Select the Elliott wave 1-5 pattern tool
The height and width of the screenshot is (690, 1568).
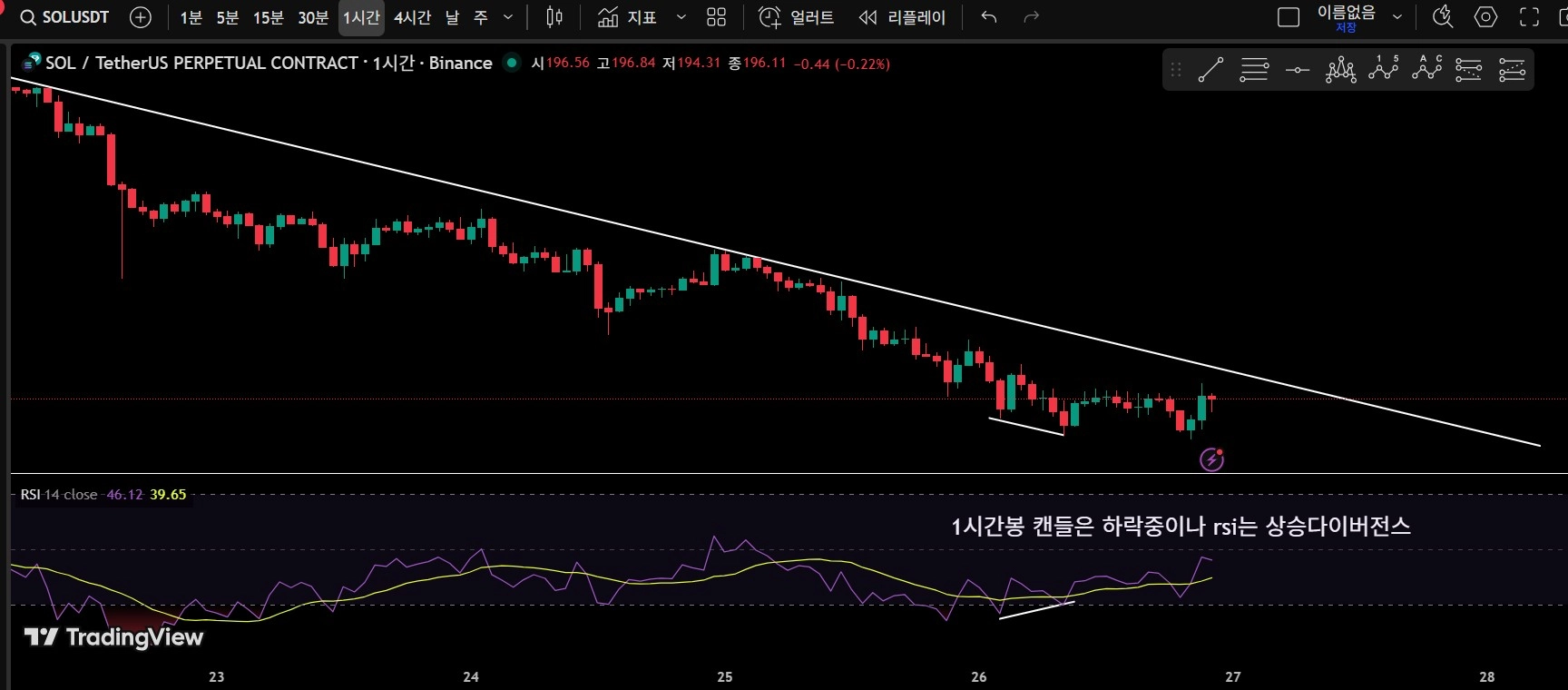pos(1384,68)
